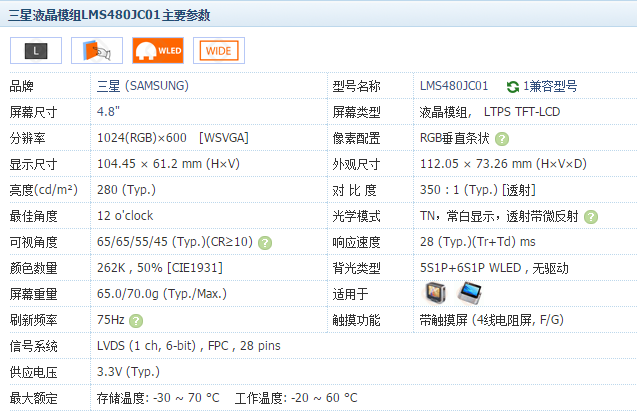Click the 信号系统 row label
This screenshot has height=416, width=637.
[34, 347]
